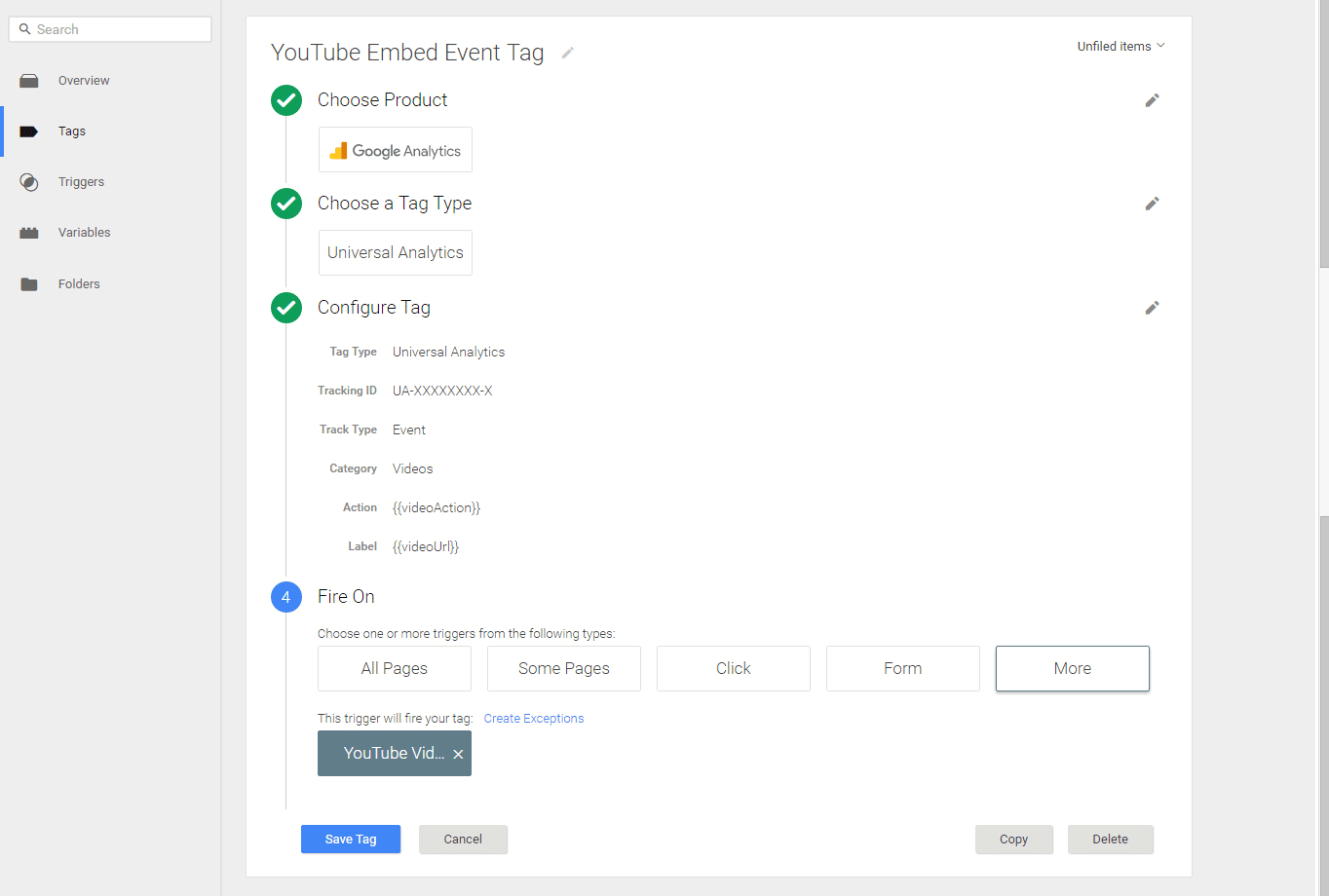Viewport: 1329px width, 896px height.
Task: Click the pencil to rename the tag
Action: pos(567,54)
